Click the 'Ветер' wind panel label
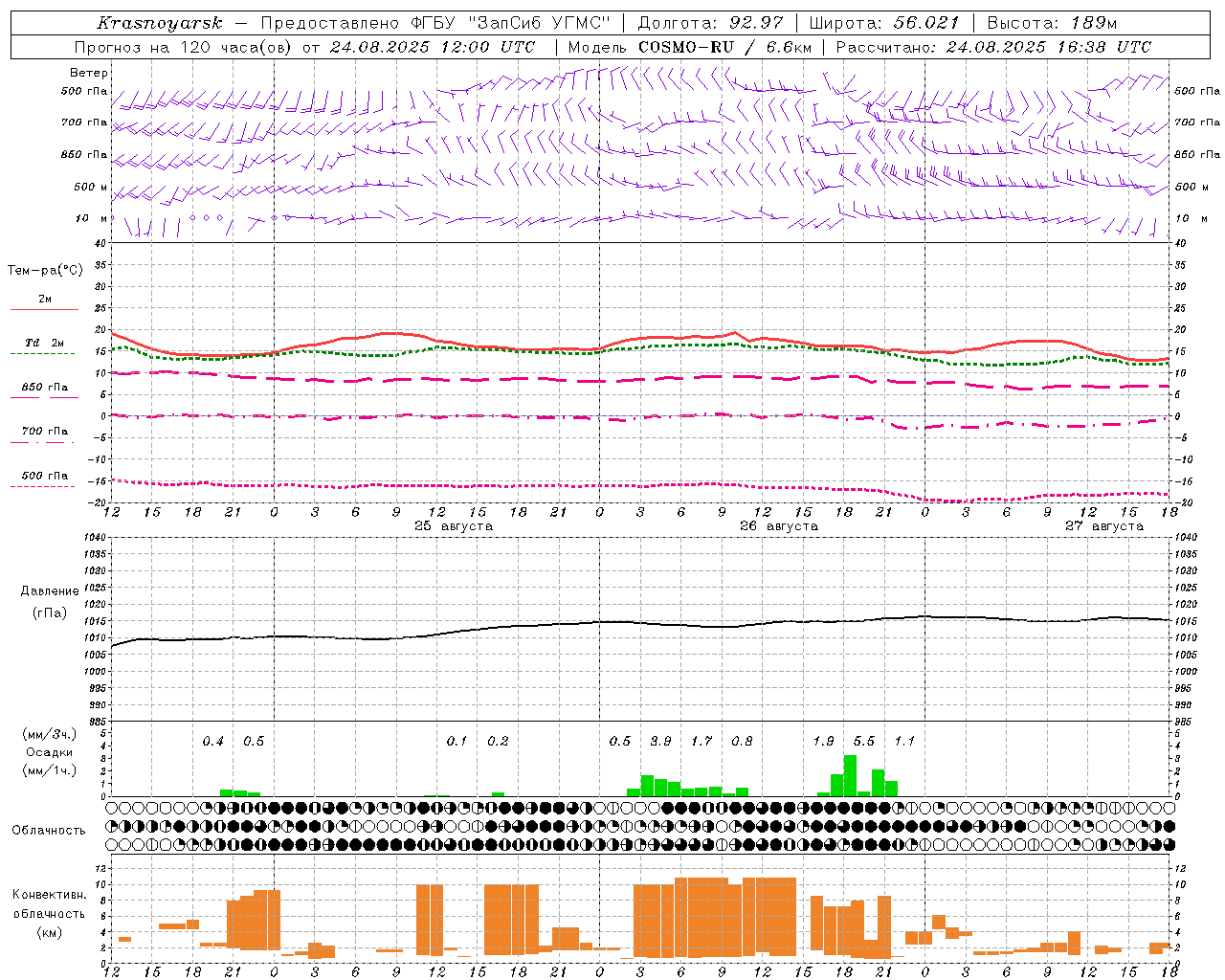 tap(89, 73)
